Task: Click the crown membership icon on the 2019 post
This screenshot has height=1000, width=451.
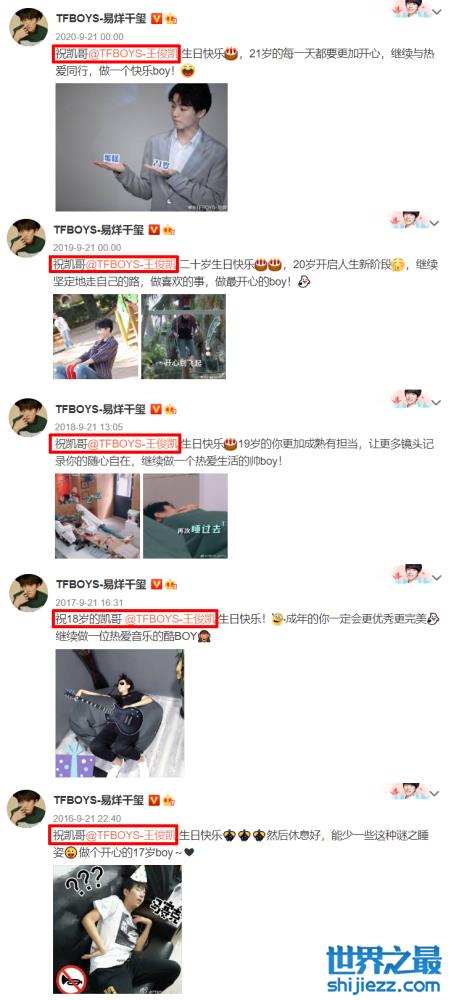Action: [170, 230]
